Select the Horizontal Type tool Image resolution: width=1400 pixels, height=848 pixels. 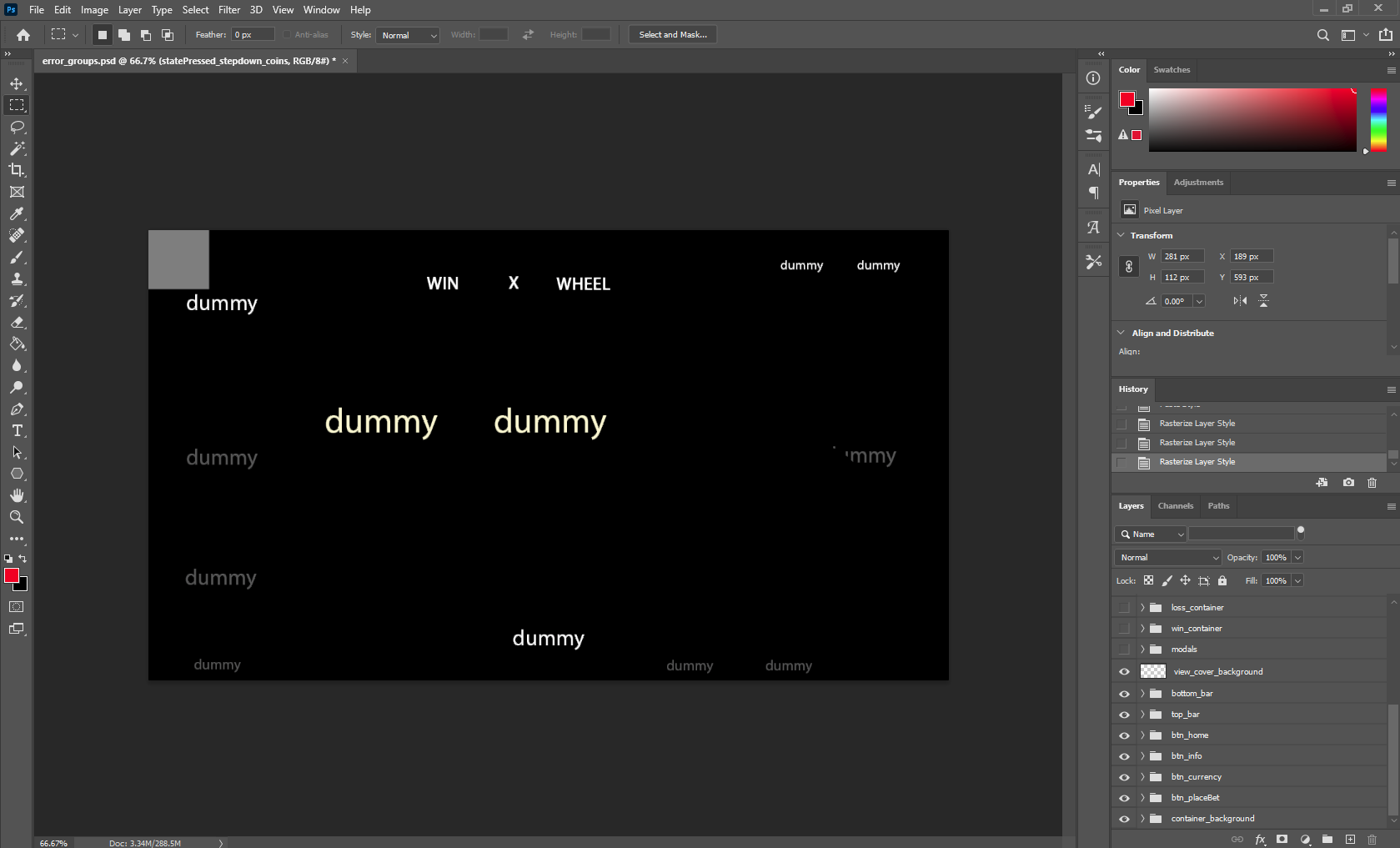coord(17,430)
